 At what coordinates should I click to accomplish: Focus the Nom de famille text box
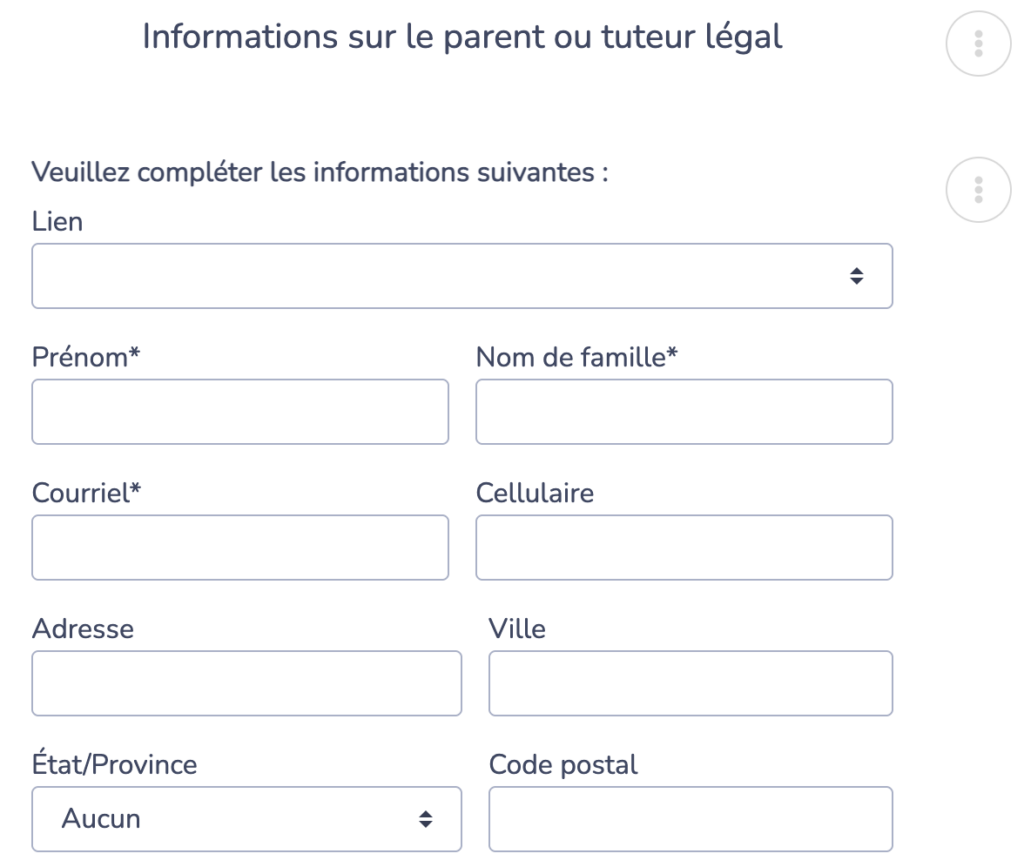[x=684, y=411]
